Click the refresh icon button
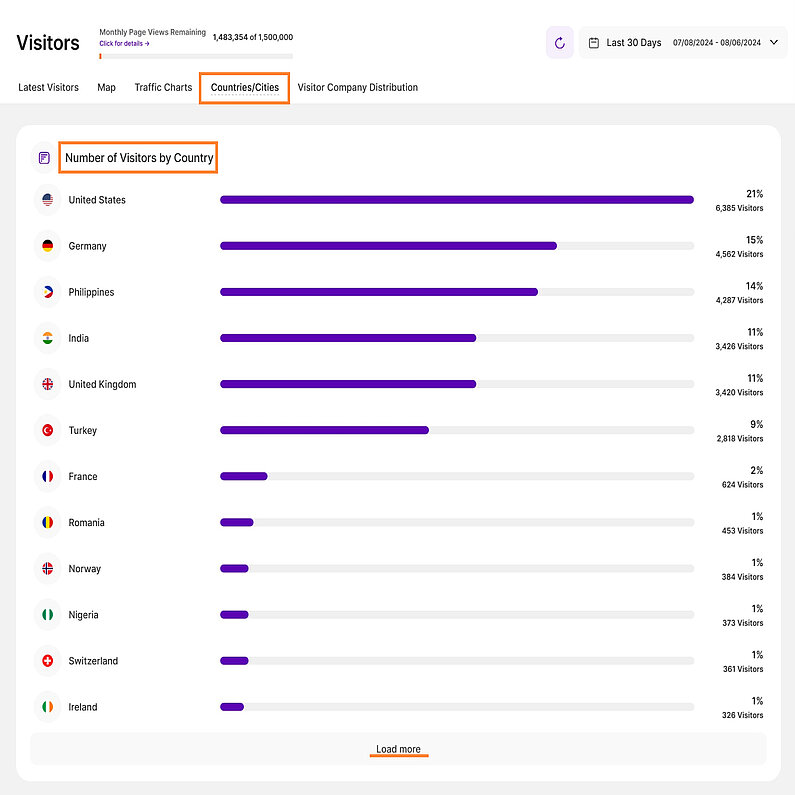The width and height of the screenshot is (795, 795). (559, 43)
